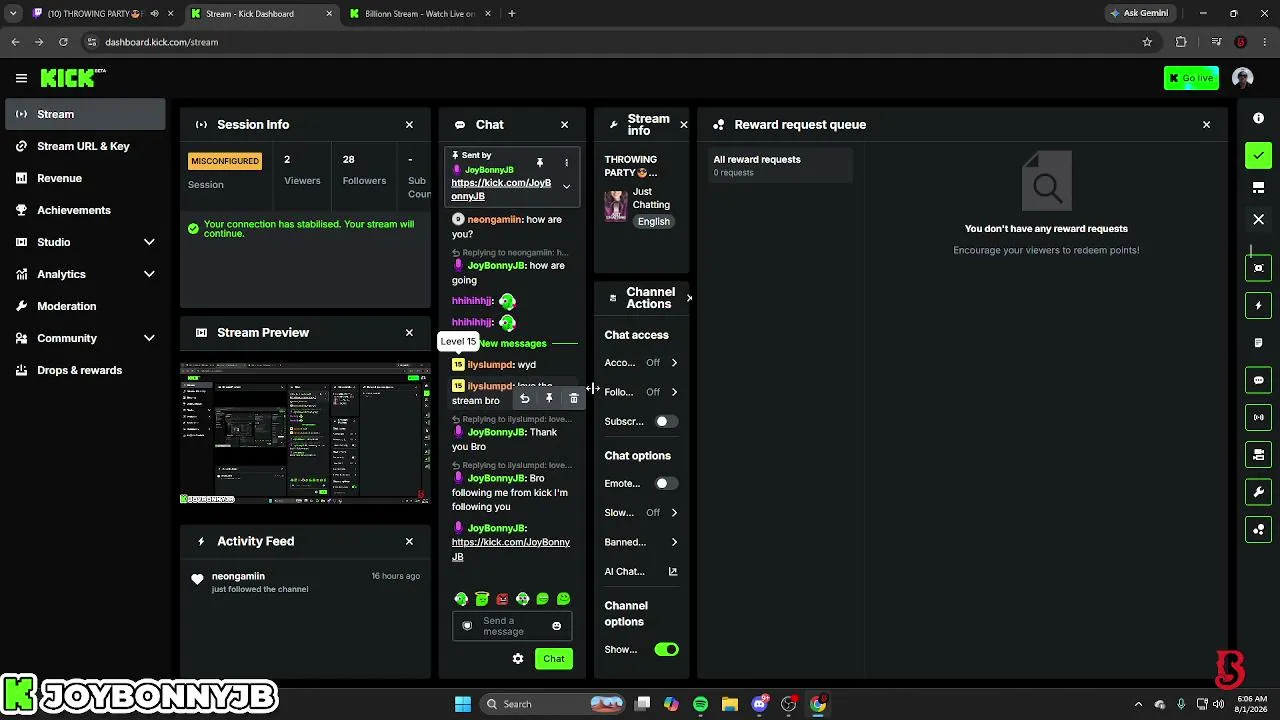Select Stream in the left sidebar
The image size is (1280, 720).
(85, 114)
